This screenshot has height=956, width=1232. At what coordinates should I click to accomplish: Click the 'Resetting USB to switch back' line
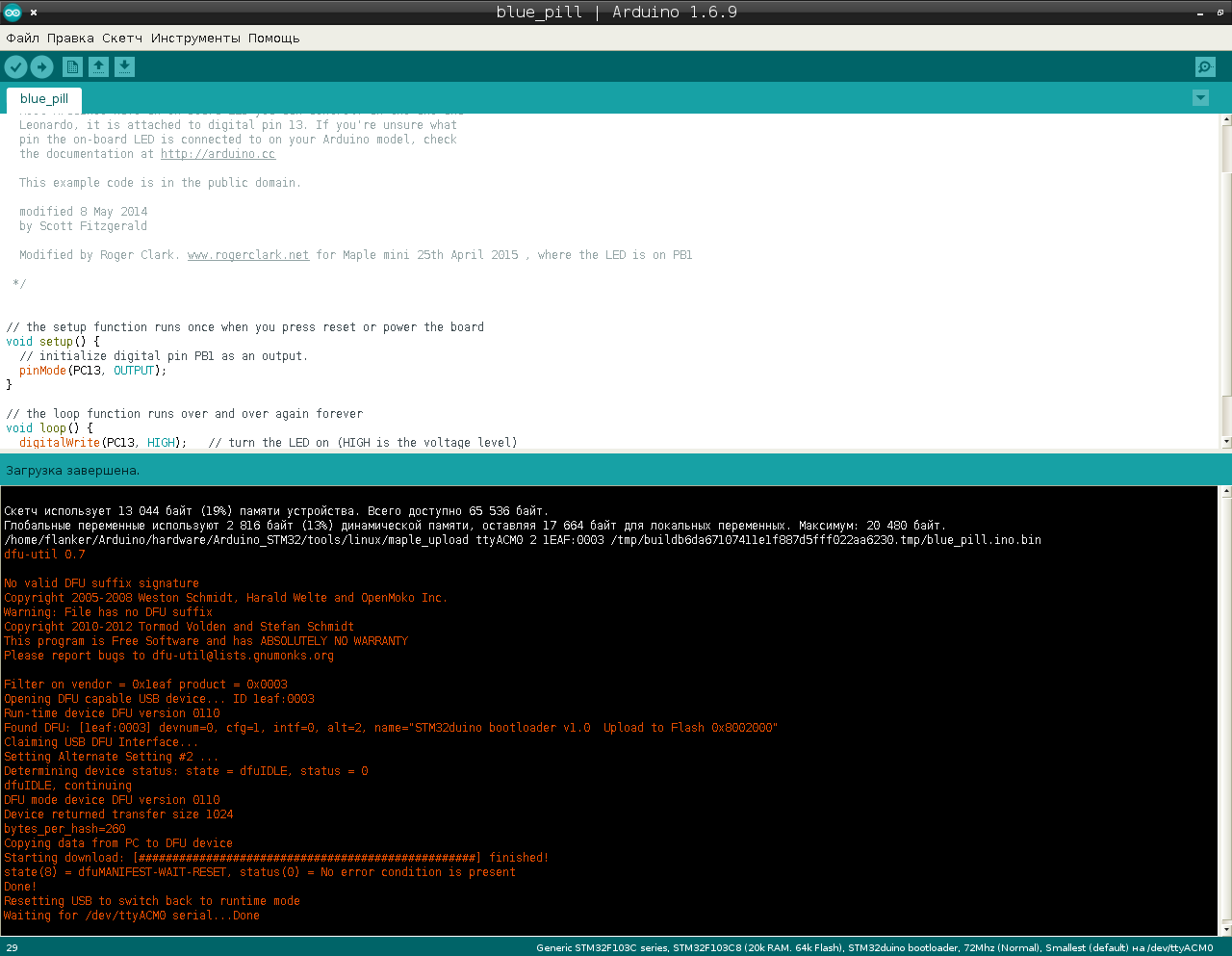152,901
